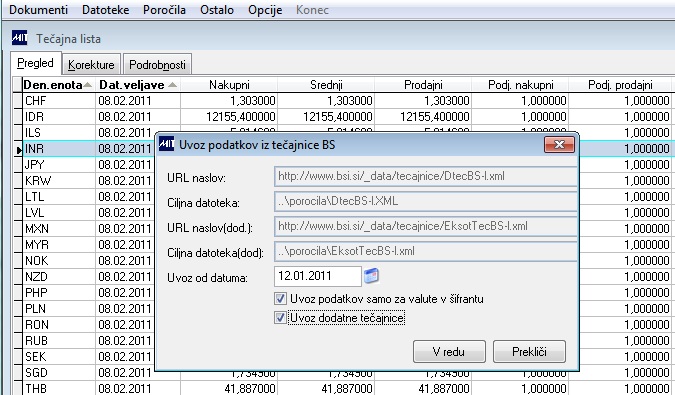Click the Uvoz od datuma date field
Screen dimensions: 675x395
click(318, 276)
